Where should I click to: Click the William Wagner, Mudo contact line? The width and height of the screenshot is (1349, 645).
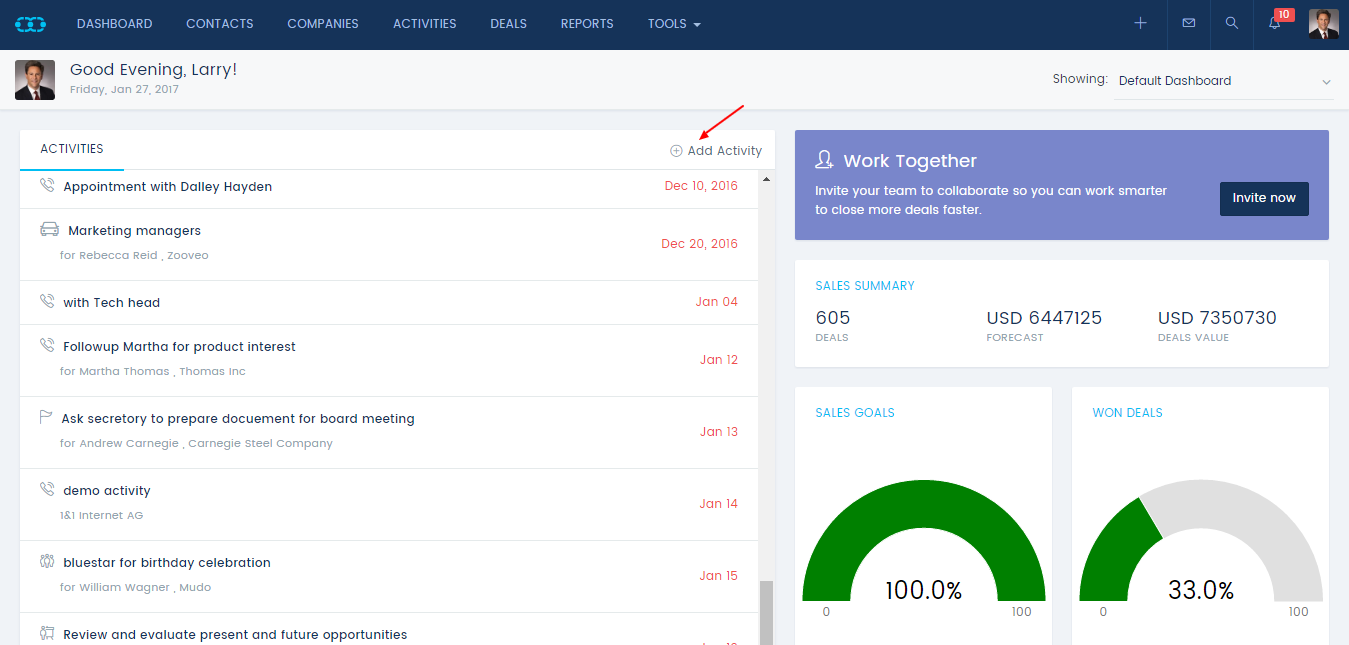[136, 587]
